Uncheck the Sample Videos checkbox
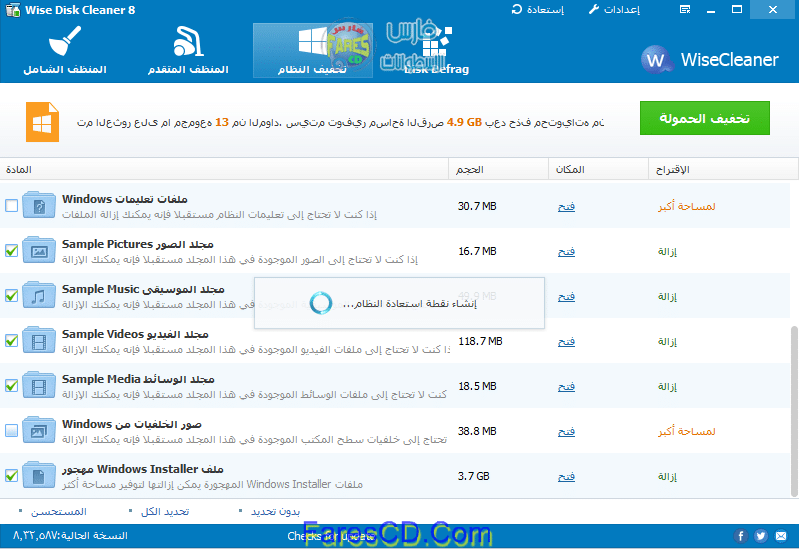 point(11,341)
